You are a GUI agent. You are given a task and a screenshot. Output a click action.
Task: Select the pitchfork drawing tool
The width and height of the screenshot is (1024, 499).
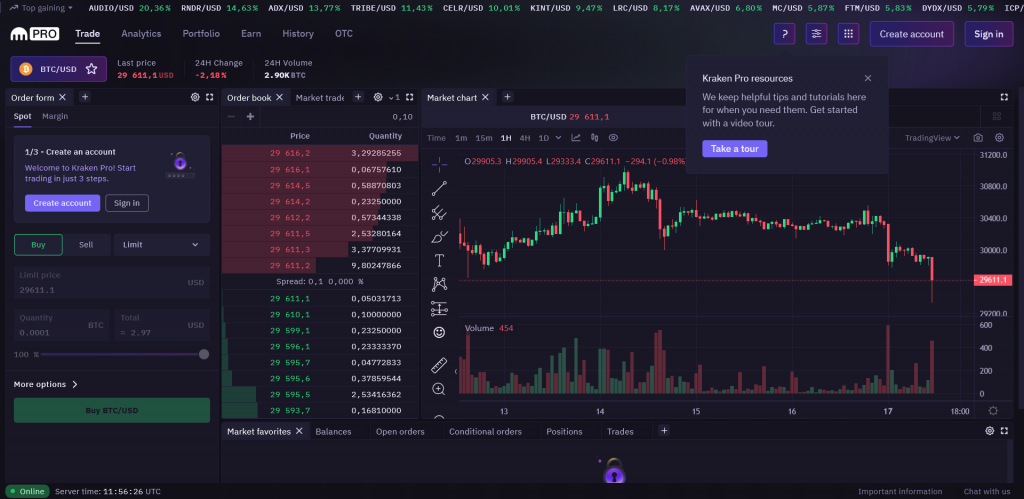[440, 213]
